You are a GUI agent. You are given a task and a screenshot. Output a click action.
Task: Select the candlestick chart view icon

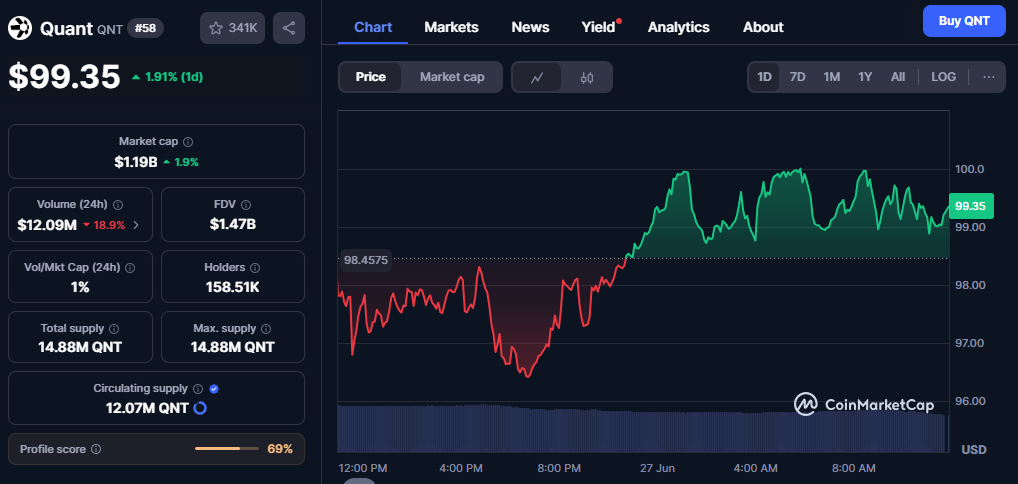point(587,77)
